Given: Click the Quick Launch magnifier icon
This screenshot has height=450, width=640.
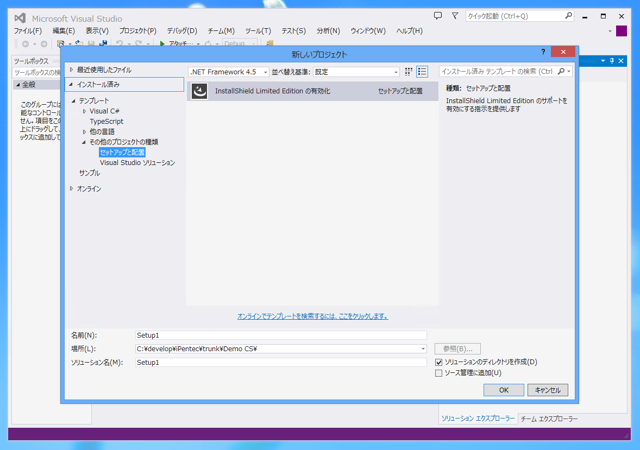Looking at the screenshot, I should pos(568,16).
